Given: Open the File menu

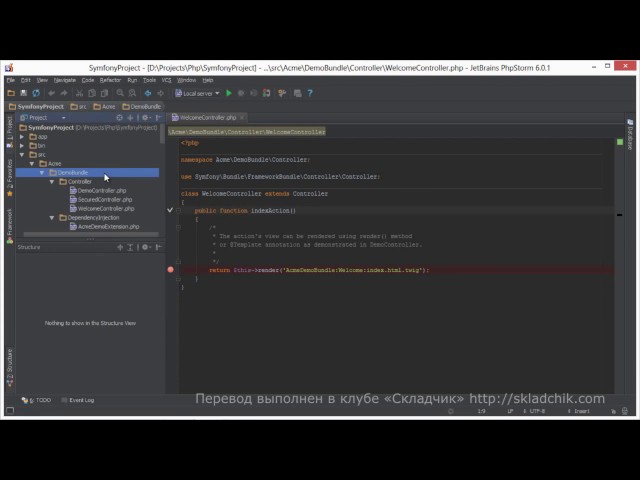Looking at the screenshot, I should coord(11,80).
